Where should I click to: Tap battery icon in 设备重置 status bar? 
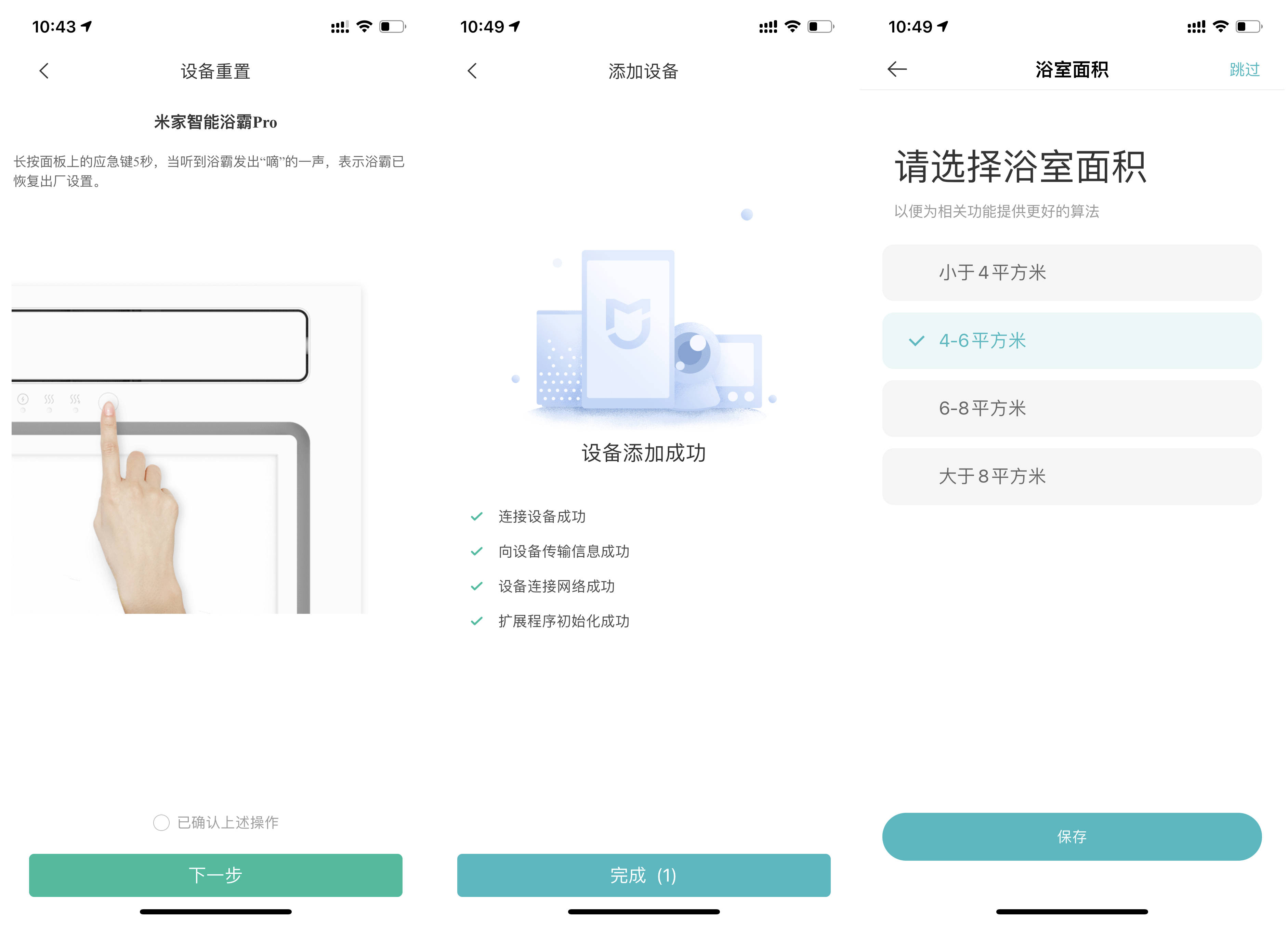(392, 26)
